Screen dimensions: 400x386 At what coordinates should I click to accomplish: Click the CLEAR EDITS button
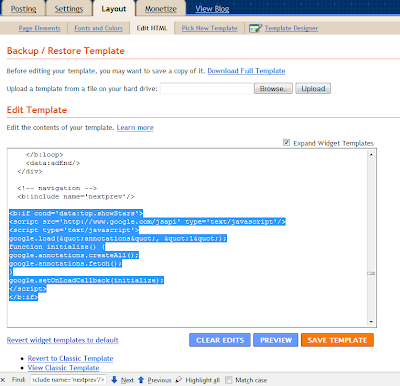point(220,340)
